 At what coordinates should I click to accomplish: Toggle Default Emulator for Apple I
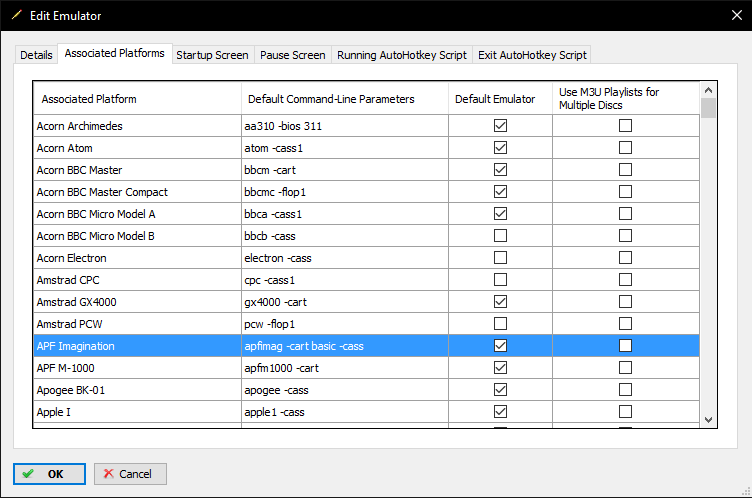point(500,412)
